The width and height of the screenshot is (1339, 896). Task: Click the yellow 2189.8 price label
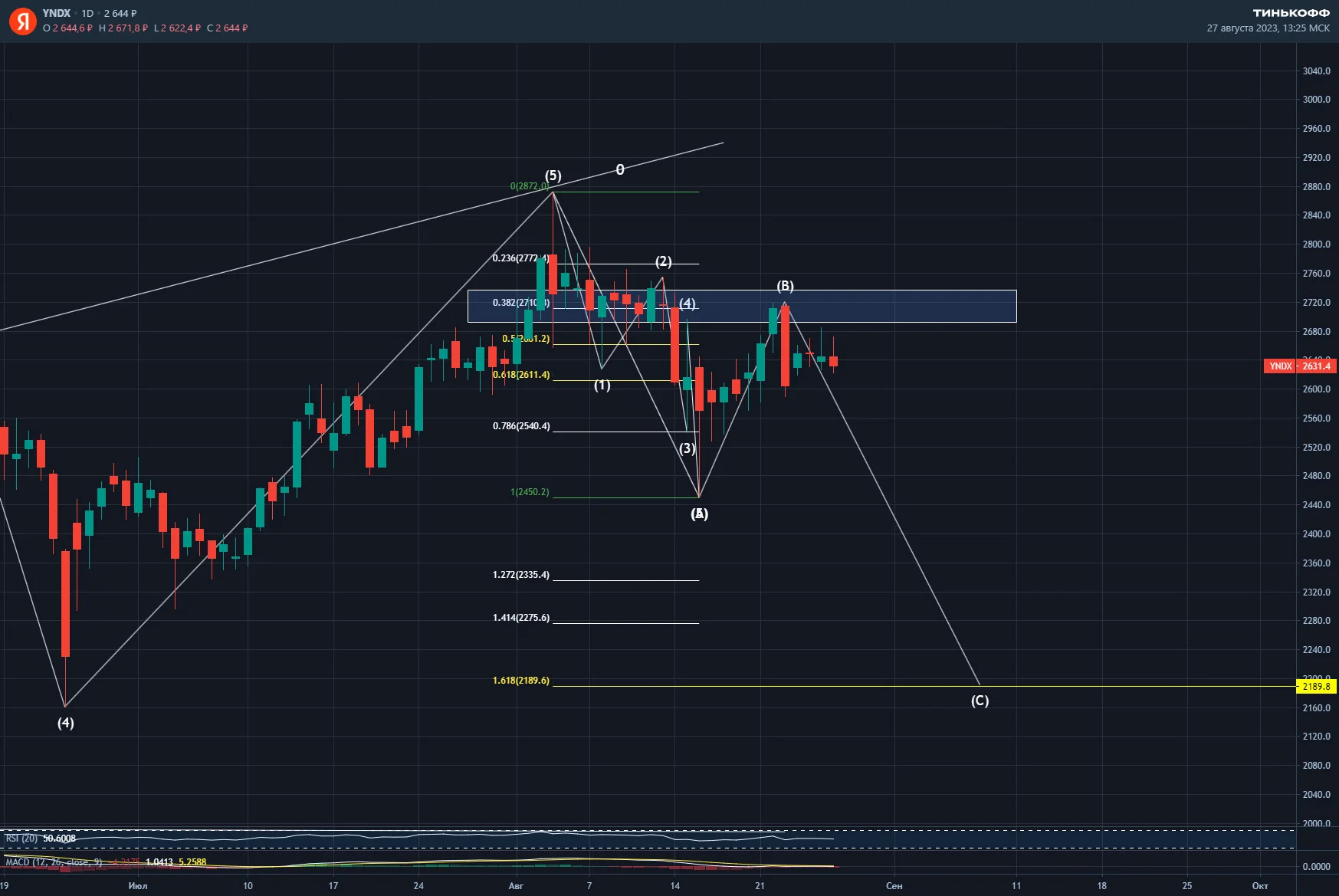1315,687
